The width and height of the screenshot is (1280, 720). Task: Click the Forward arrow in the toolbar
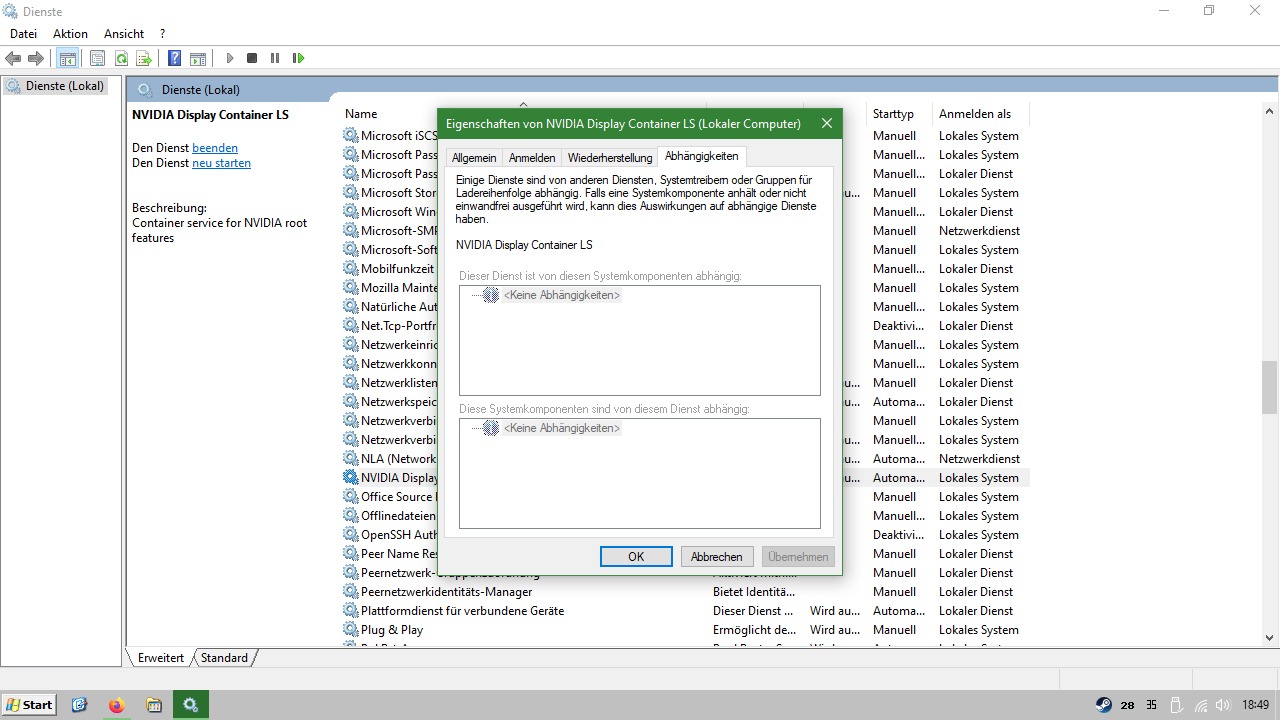pos(36,59)
